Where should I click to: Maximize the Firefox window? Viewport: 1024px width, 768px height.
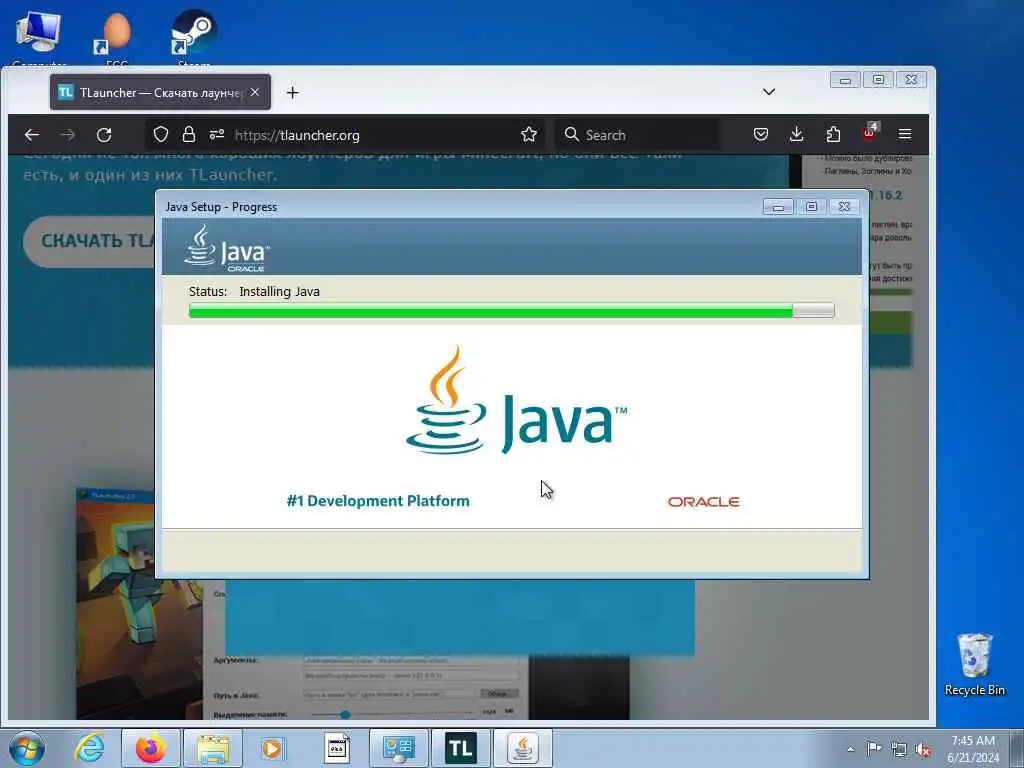pos(878,80)
